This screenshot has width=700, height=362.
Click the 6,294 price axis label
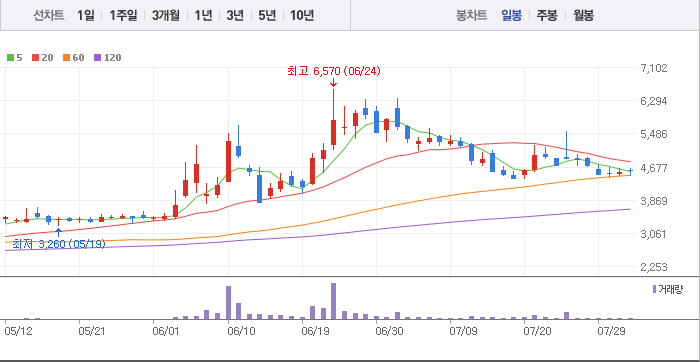point(654,101)
